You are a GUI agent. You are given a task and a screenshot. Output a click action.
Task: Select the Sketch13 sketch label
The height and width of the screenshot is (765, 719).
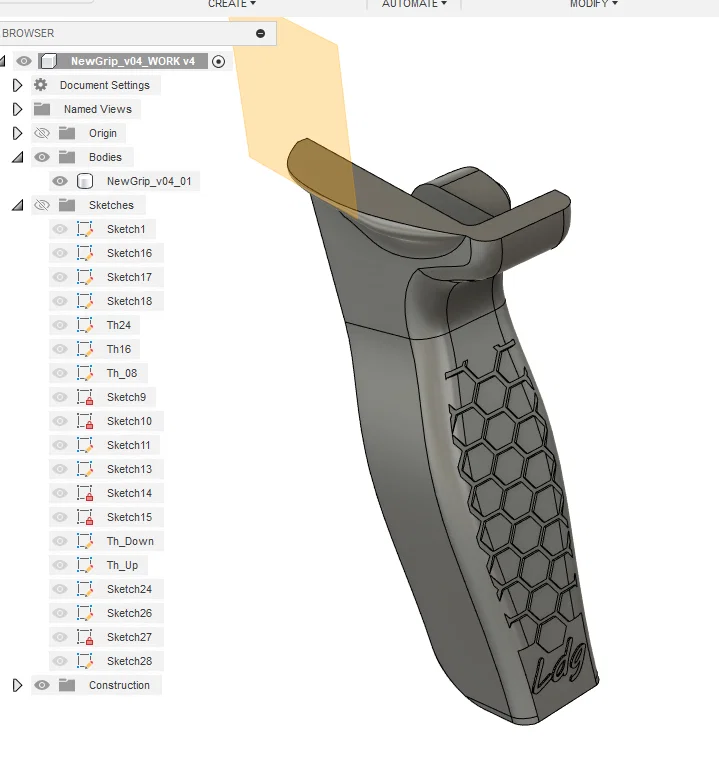click(x=129, y=469)
